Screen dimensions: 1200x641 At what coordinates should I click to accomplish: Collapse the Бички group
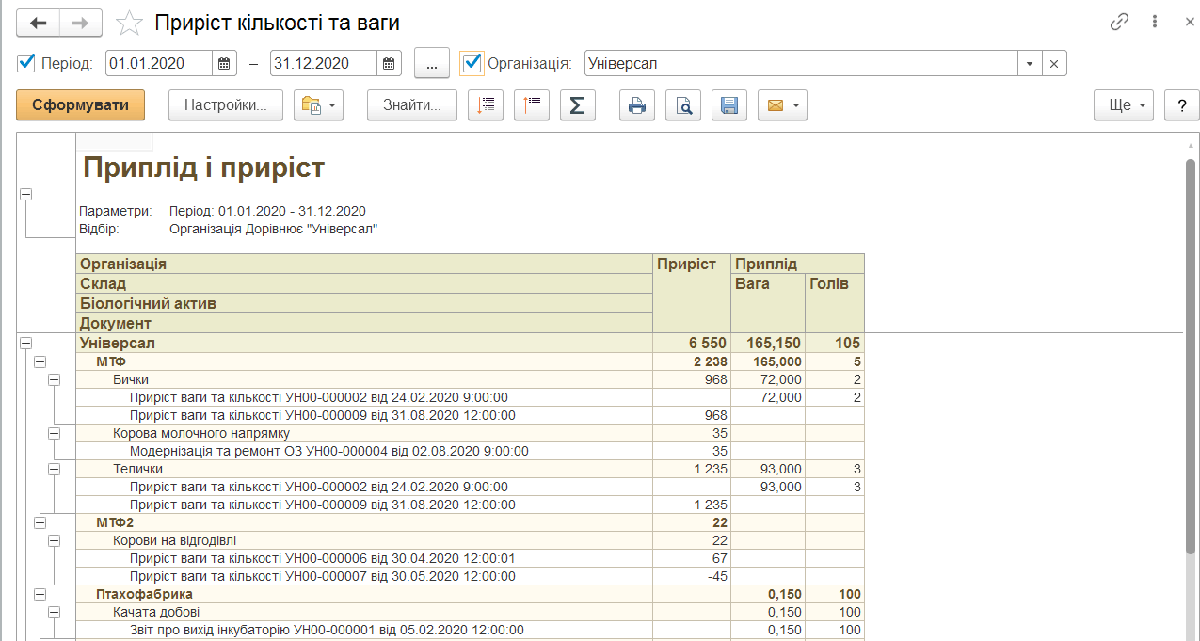(x=54, y=380)
